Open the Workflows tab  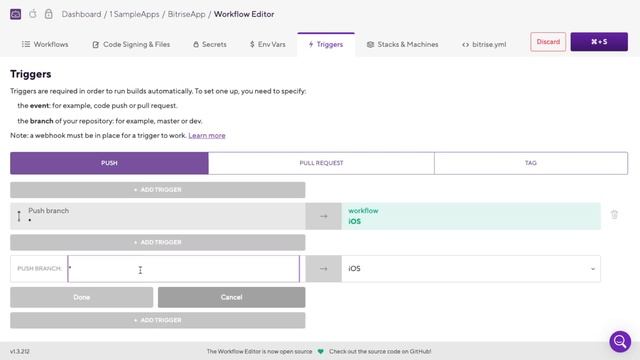pos(45,44)
